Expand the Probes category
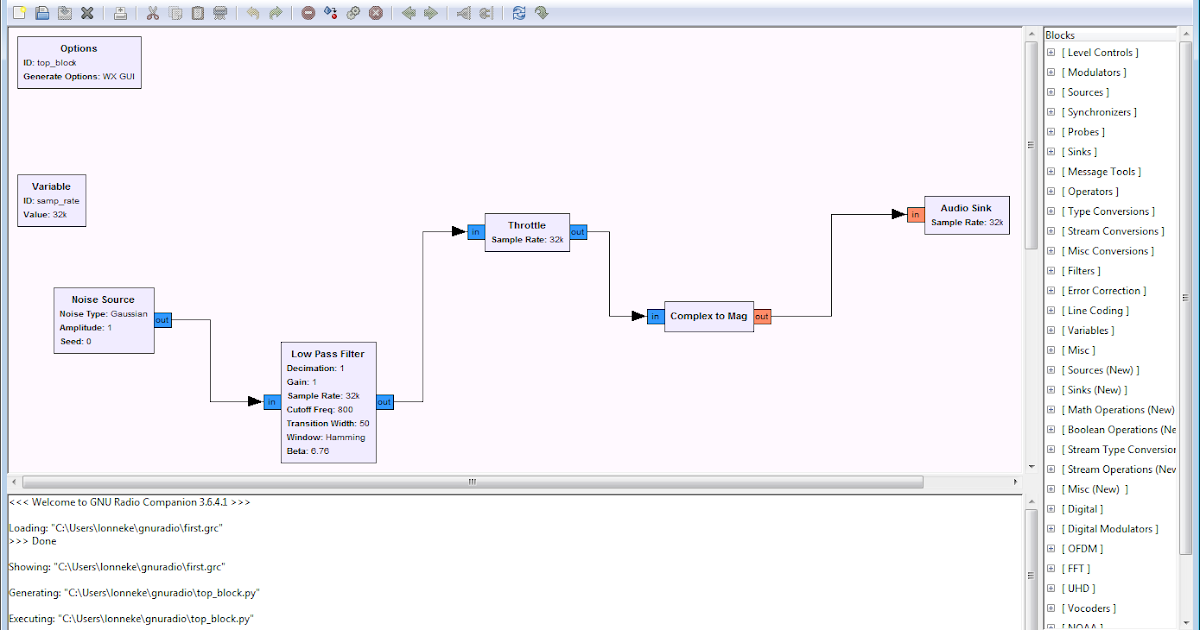This screenshot has height=630, width=1200. [1051, 132]
